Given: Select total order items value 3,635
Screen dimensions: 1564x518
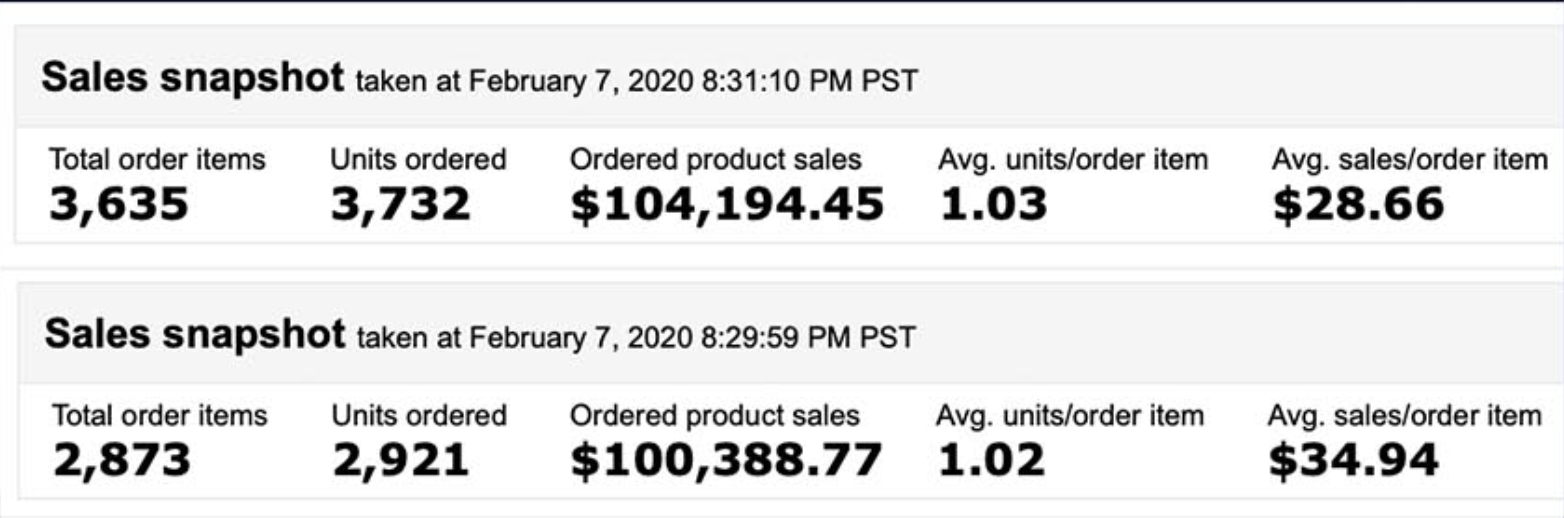Looking at the screenshot, I should click(119, 204).
